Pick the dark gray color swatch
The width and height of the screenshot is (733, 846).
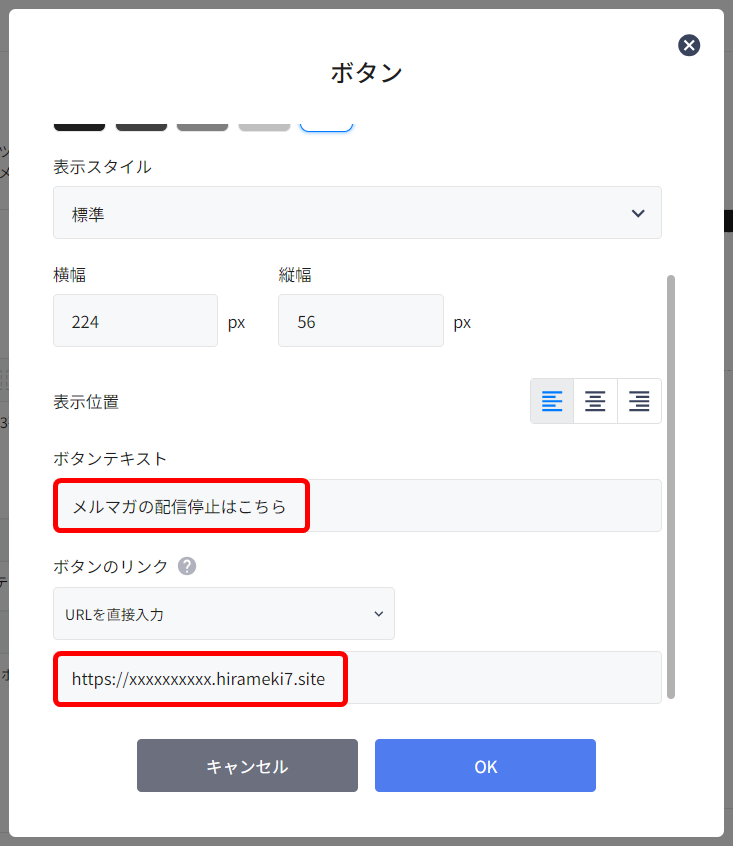[x=141, y=125]
